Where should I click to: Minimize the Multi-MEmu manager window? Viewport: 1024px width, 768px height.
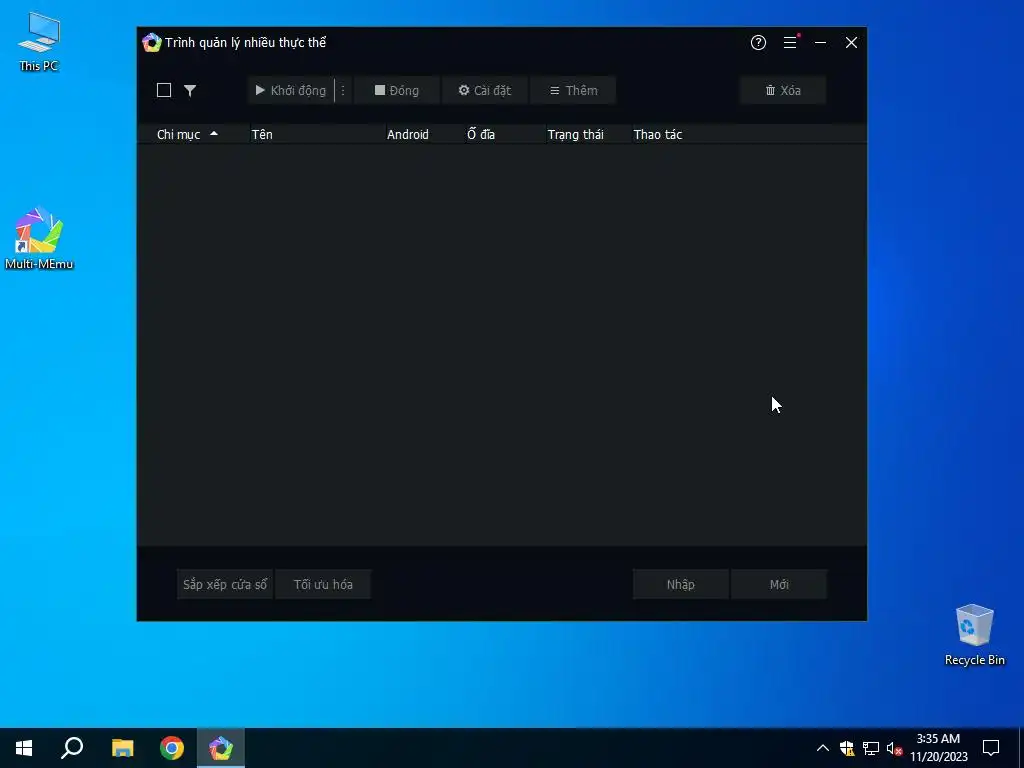(x=820, y=42)
